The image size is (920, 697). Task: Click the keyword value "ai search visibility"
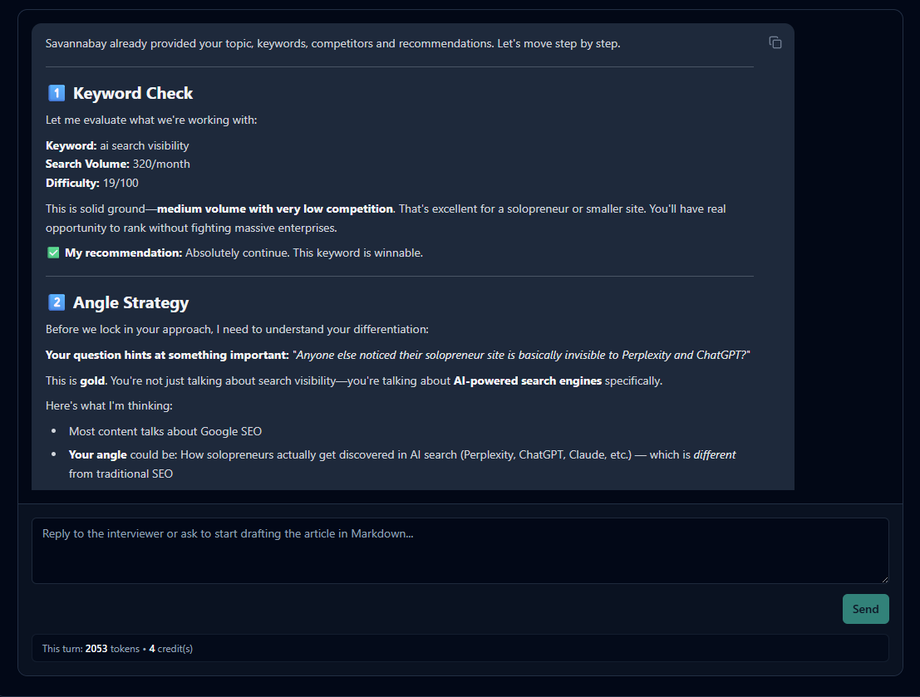[x=144, y=146]
